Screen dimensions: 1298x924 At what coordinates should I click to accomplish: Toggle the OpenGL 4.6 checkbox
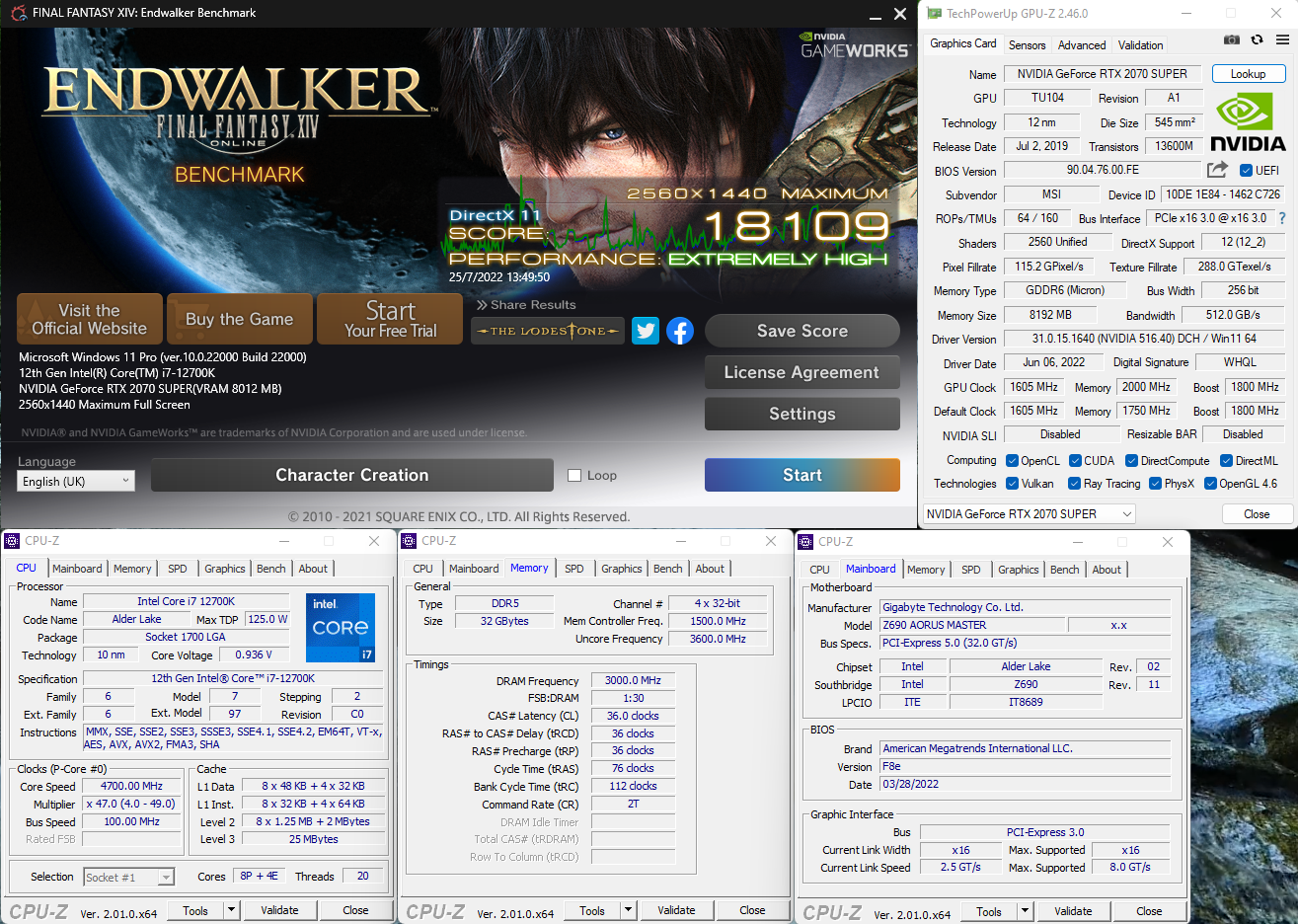(1210, 484)
